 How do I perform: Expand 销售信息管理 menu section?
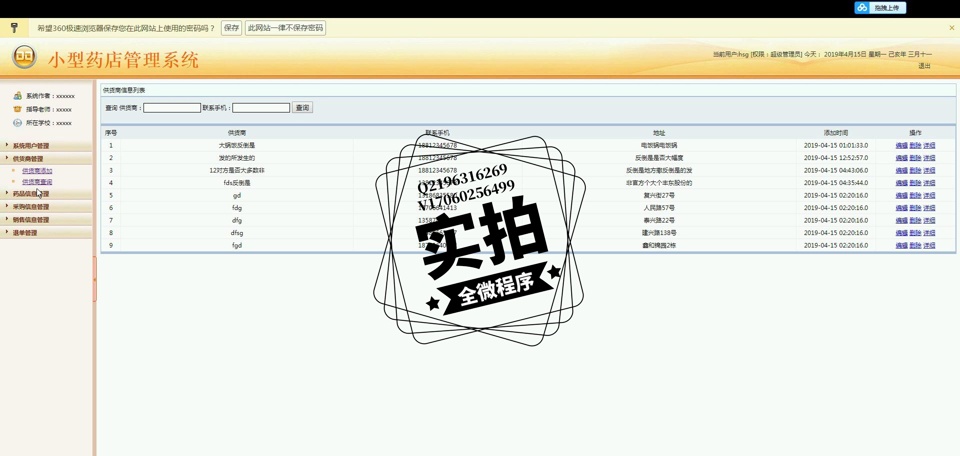click(30, 220)
